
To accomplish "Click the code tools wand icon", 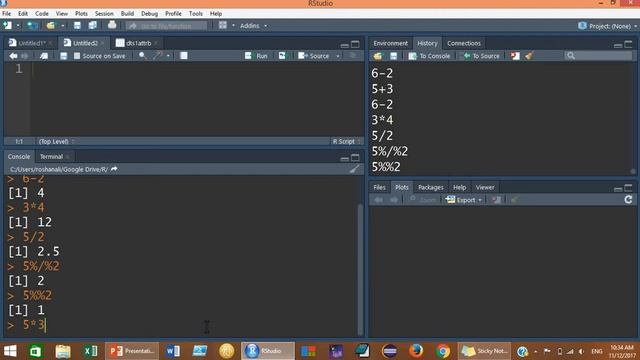I will pyautogui.click(x=158, y=56).
